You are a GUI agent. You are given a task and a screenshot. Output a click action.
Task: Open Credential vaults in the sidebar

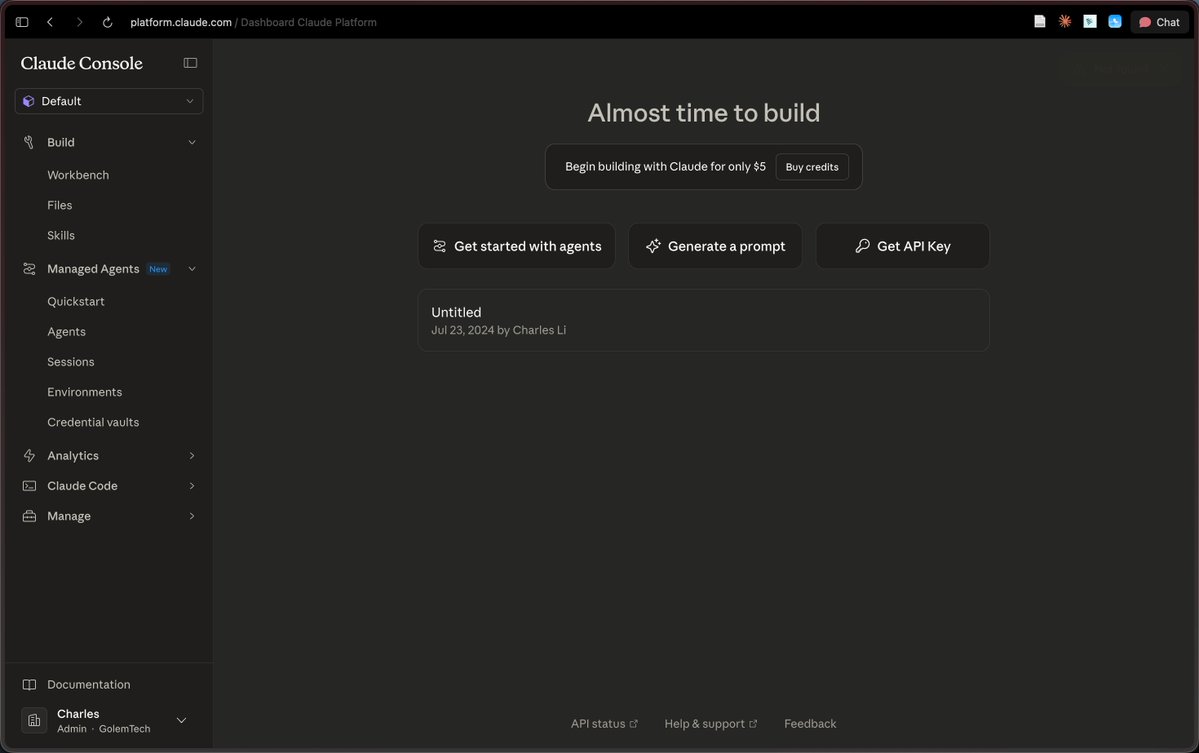pyautogui.click(x=93, y=422)
